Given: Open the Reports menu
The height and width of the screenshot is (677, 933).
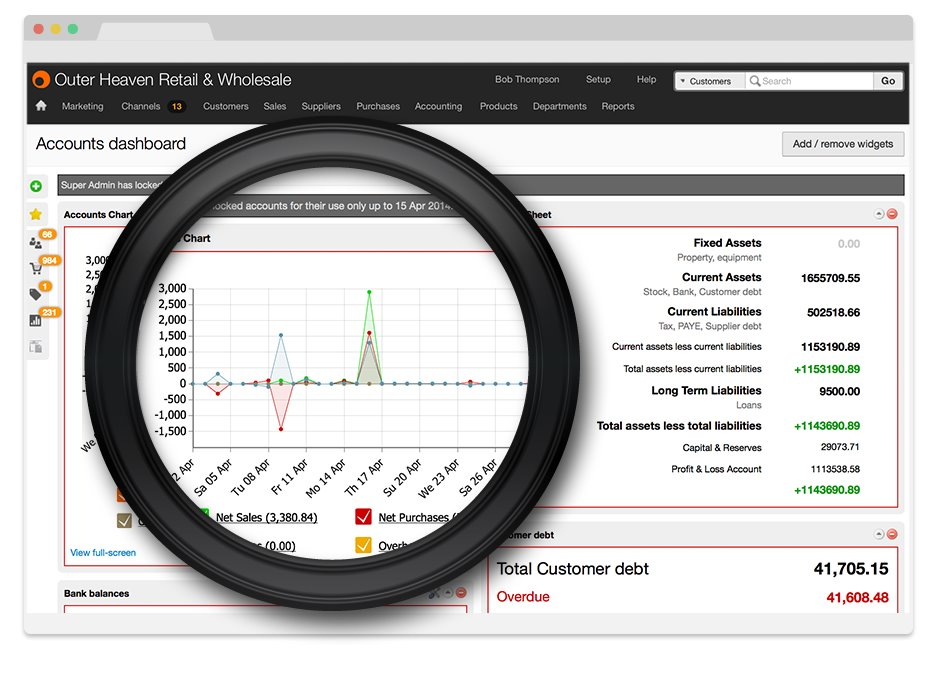Looking at the screenshot, I should click(x=617, y=106).
